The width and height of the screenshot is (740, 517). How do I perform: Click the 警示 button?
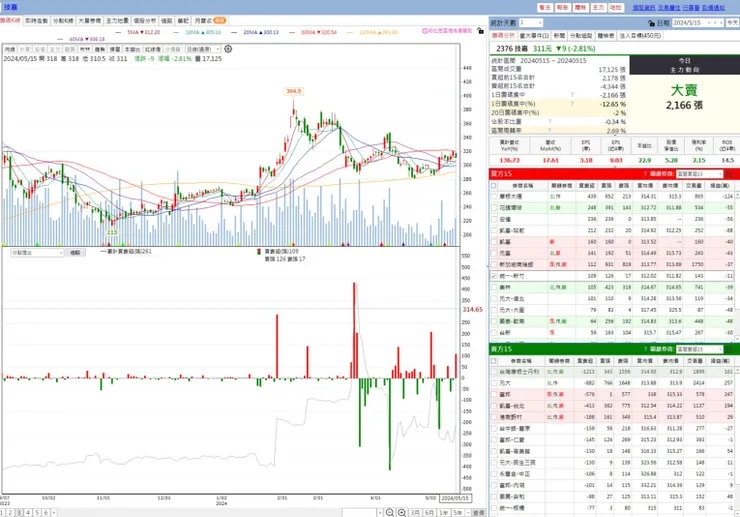pyautogui.click(x=545, y=8)
